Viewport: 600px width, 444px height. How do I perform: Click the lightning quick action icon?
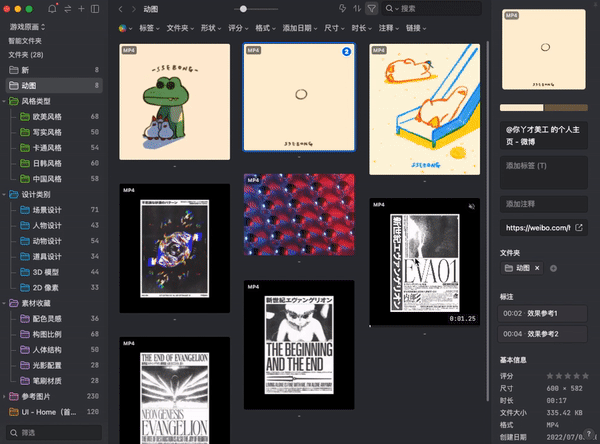tap(342, 8)
